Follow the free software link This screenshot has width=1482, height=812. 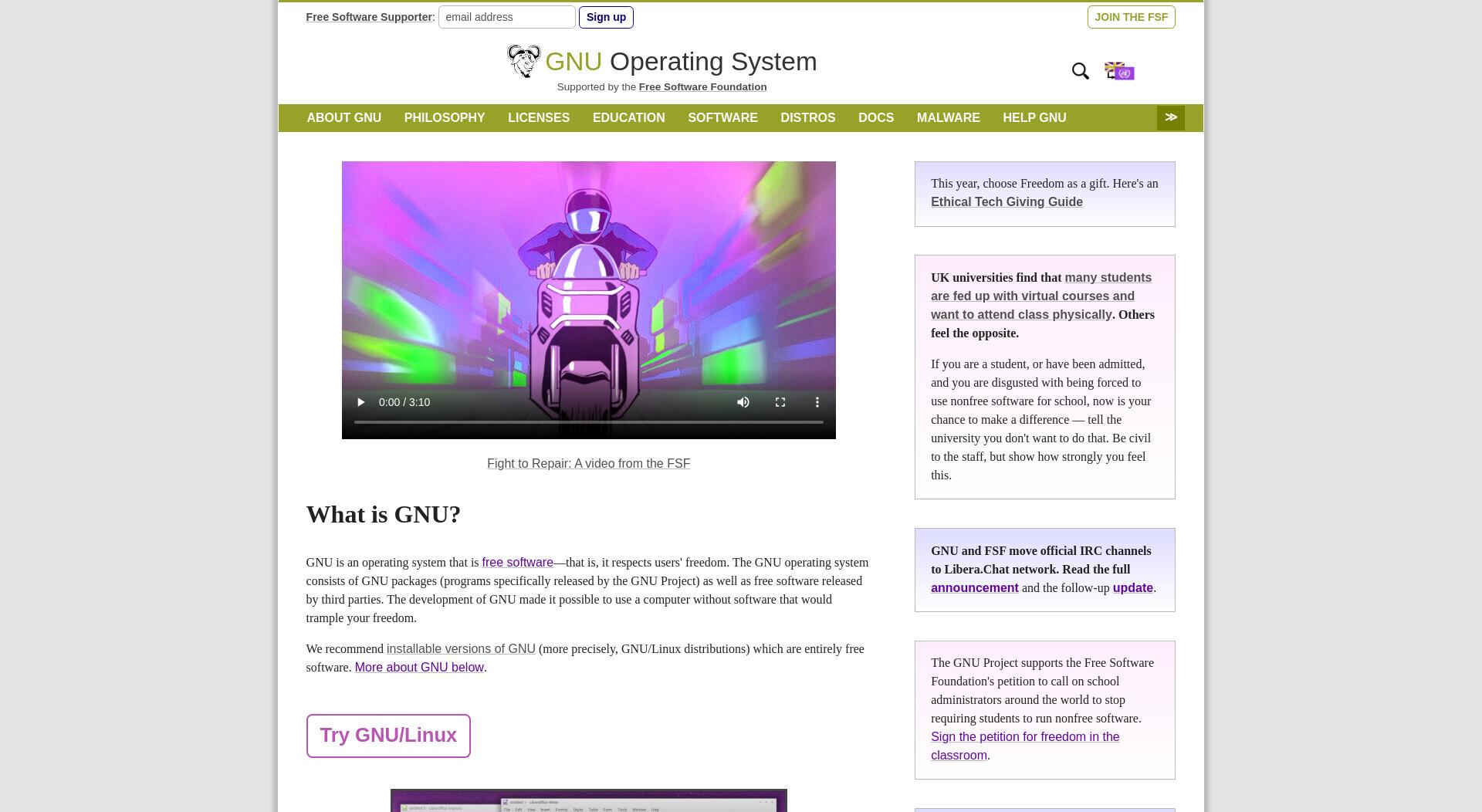point(517,563)
